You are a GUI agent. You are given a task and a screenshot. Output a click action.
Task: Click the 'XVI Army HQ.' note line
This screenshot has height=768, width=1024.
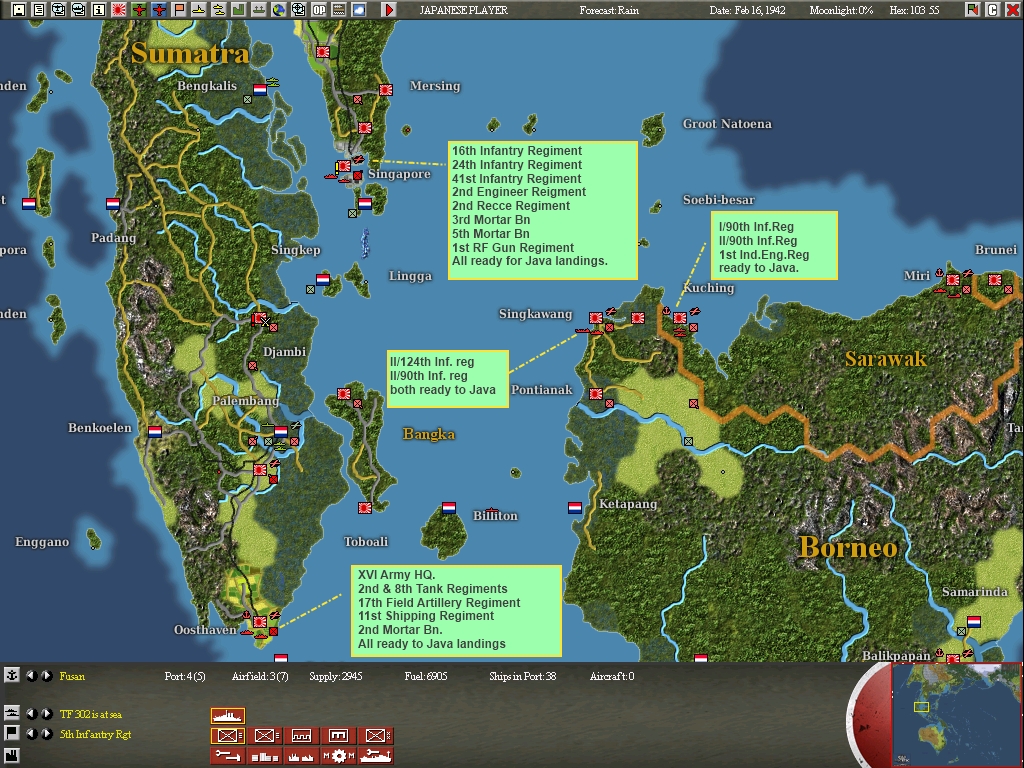coord(396,575)
